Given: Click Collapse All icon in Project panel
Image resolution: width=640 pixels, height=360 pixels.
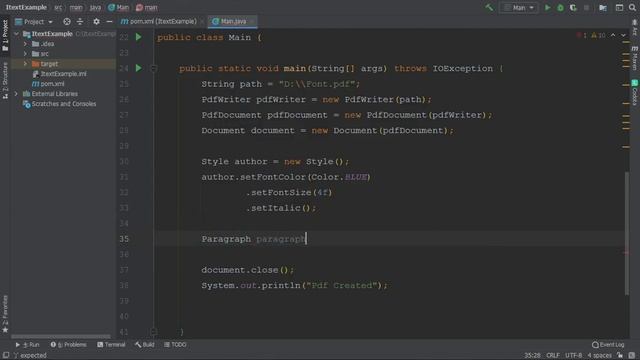Looking at the screenshot, I should pos(80,22).
